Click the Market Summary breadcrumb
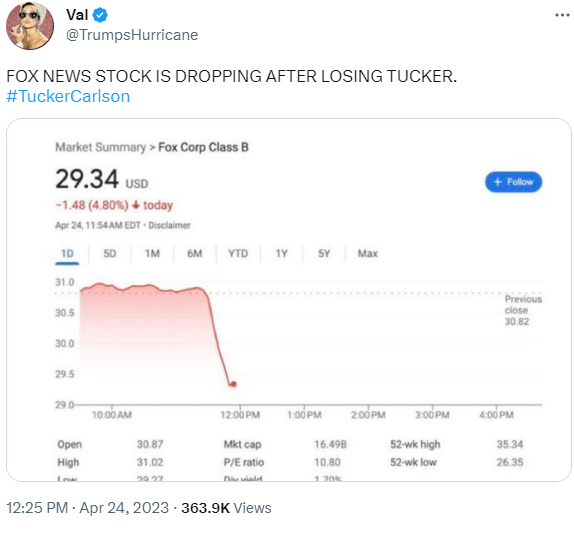The image size is (574, 534). click(100, 147)
